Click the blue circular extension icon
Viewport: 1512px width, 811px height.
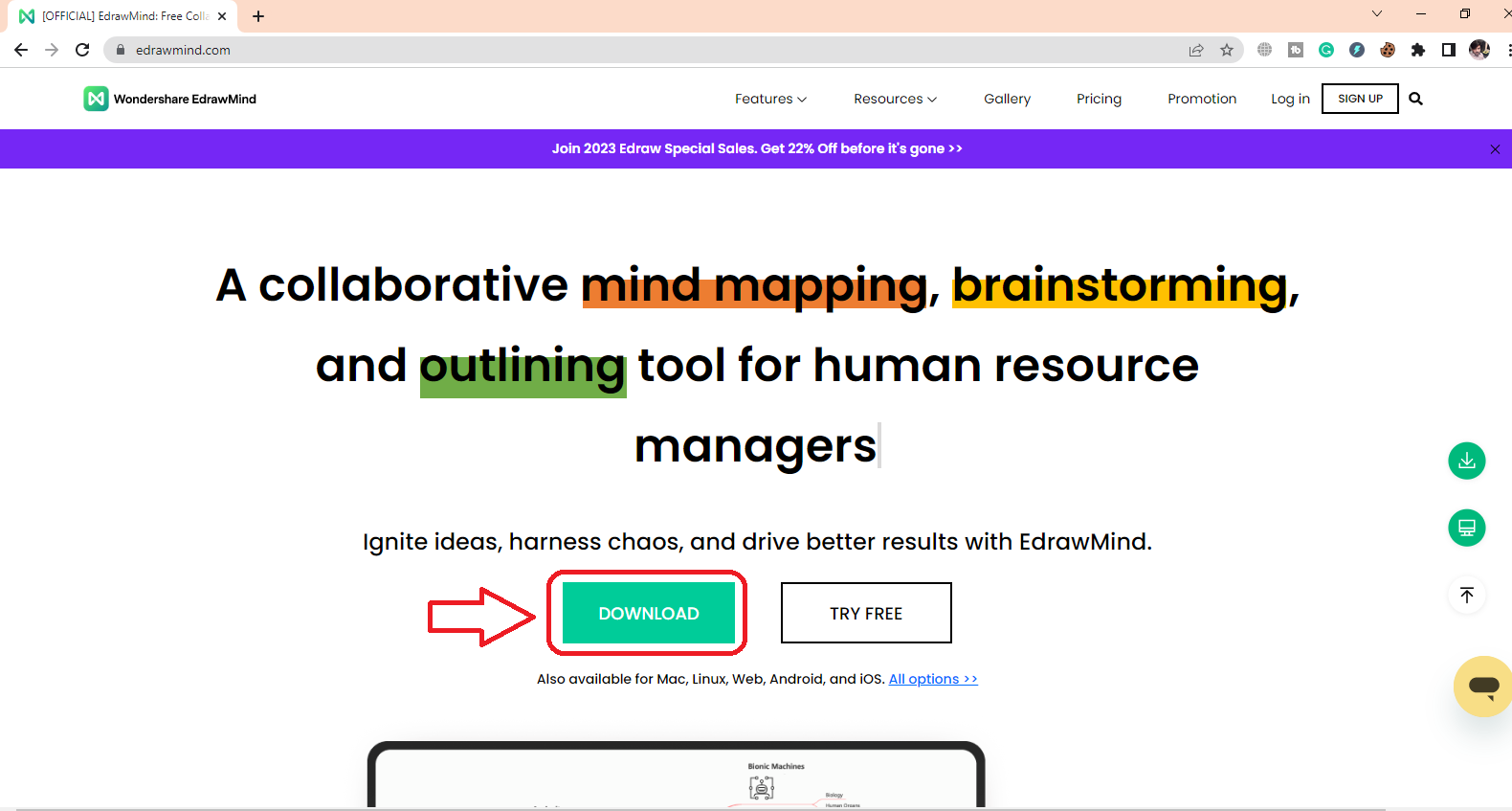[1357, 50]
